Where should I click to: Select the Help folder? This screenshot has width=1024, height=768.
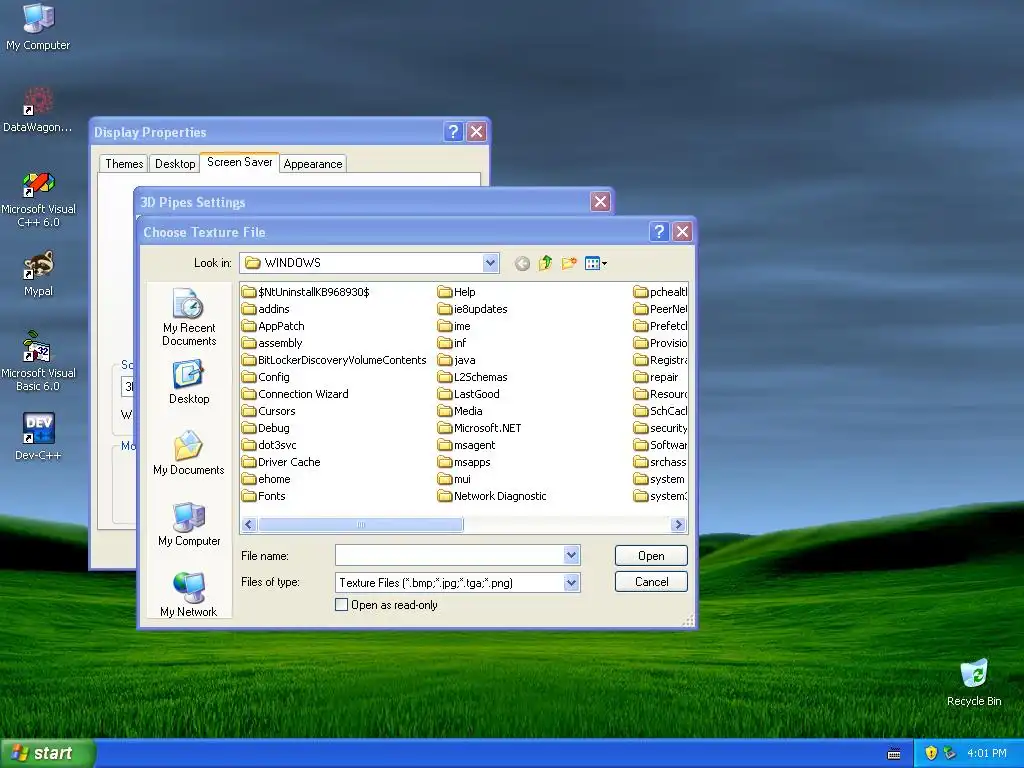(456, 292)
